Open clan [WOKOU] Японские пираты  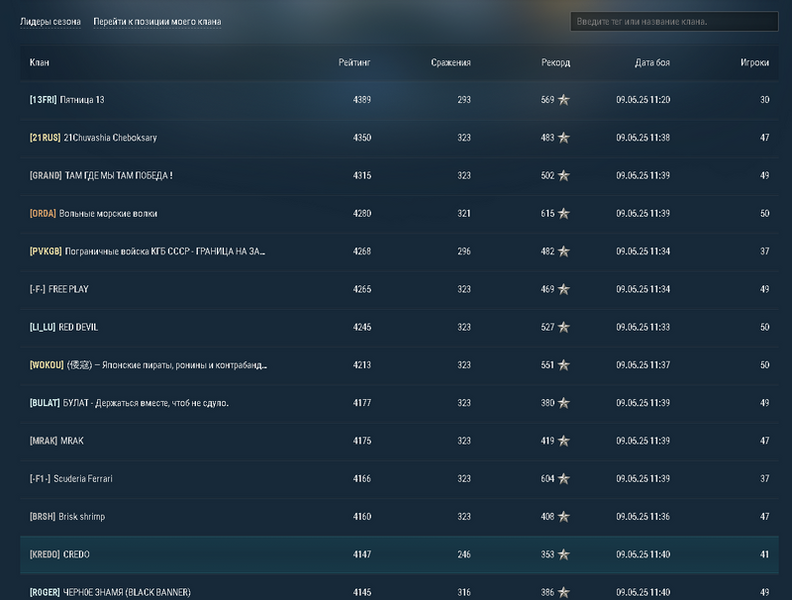148,365
